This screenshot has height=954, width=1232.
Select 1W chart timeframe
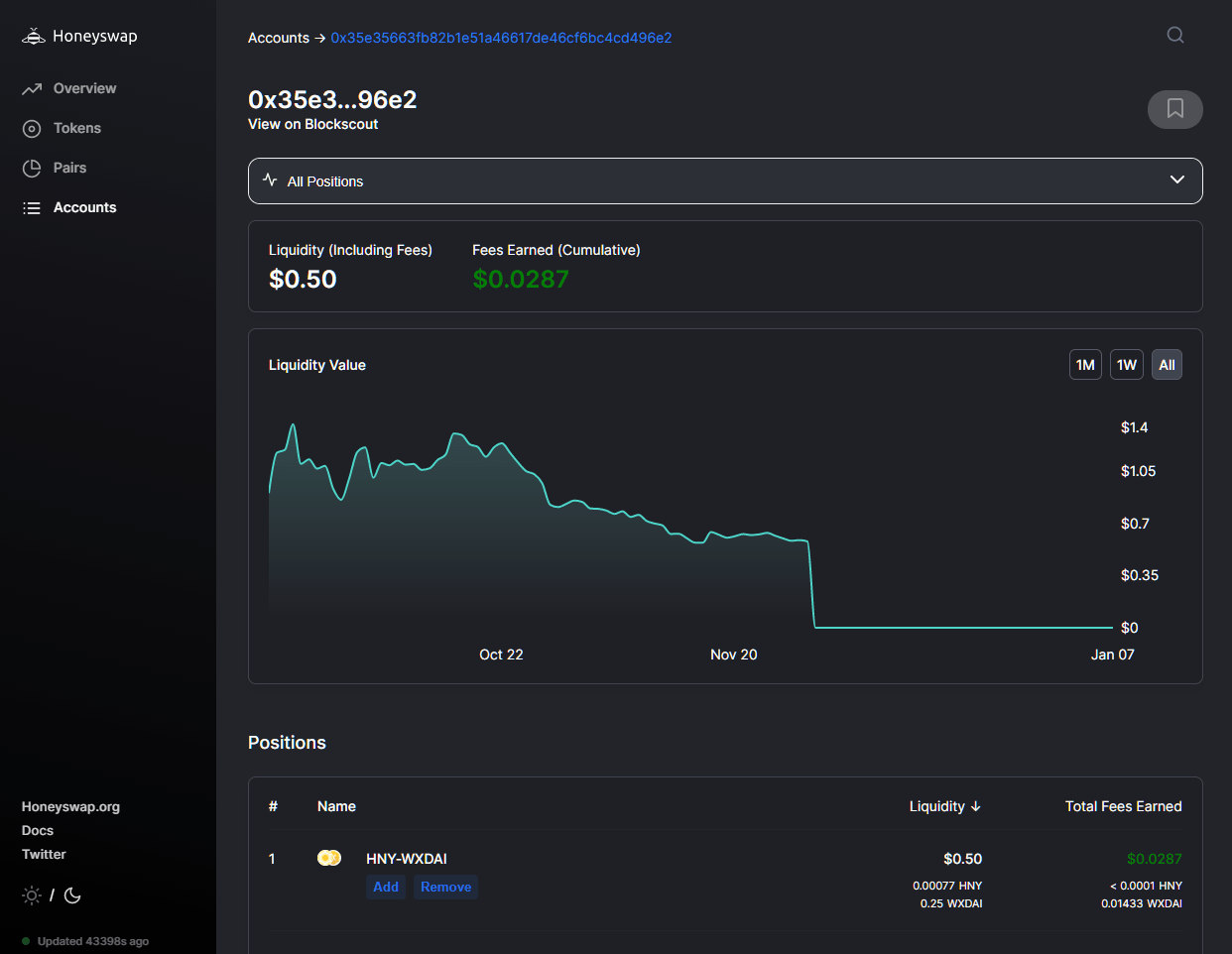[x=1127, y=365]
